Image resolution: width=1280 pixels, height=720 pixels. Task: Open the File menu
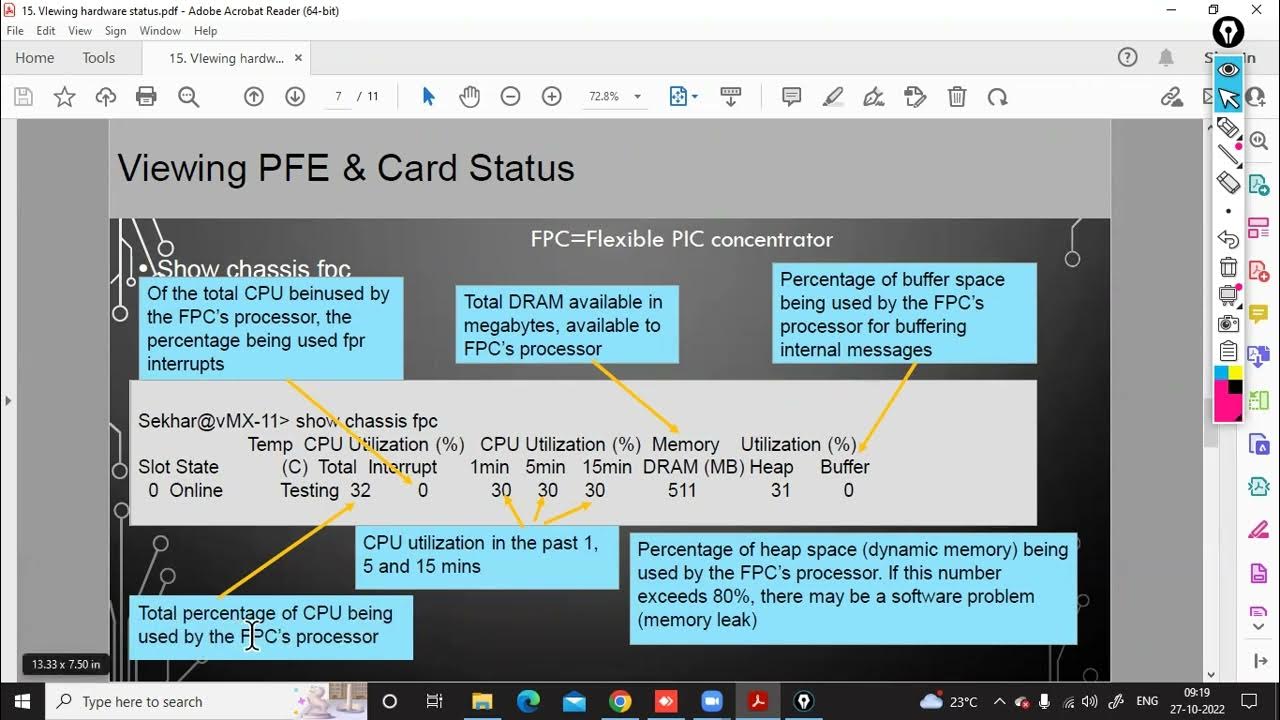point(15,31)
